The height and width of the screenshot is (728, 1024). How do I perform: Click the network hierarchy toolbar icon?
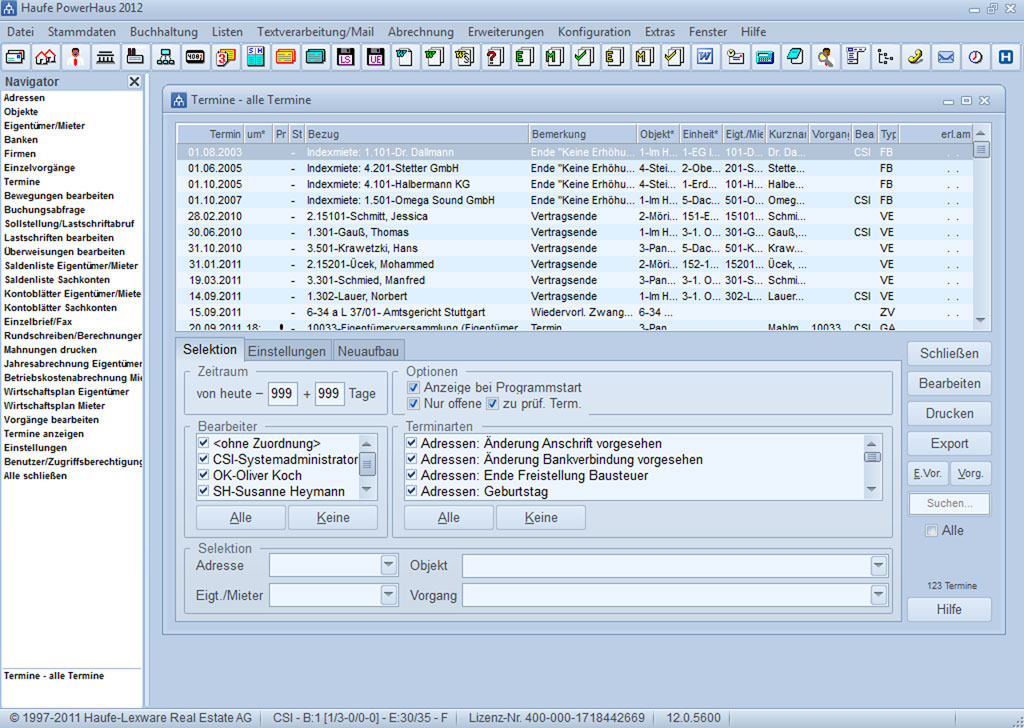[x=165, y=57]
